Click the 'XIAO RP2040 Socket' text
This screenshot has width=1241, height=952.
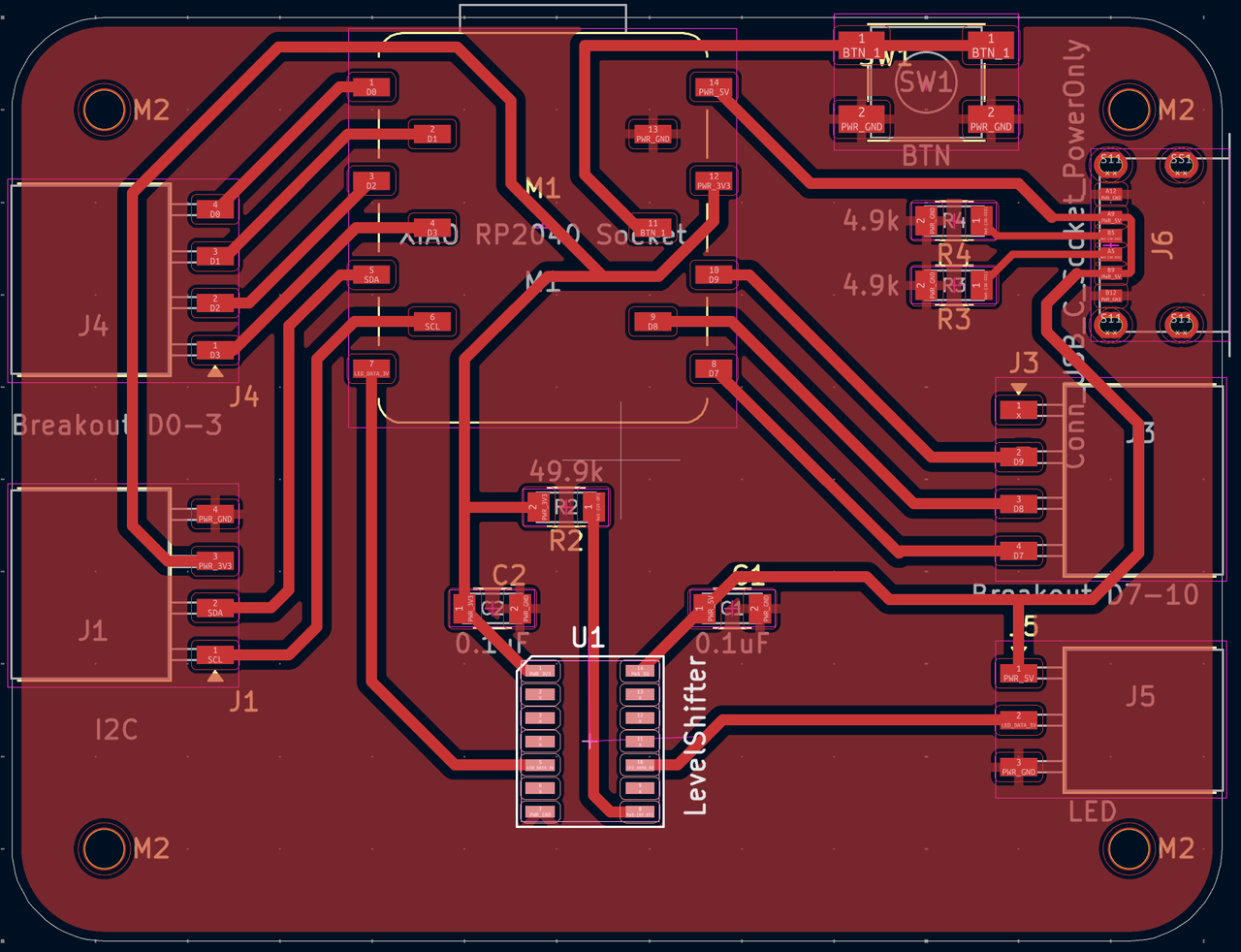pos(544,235)
